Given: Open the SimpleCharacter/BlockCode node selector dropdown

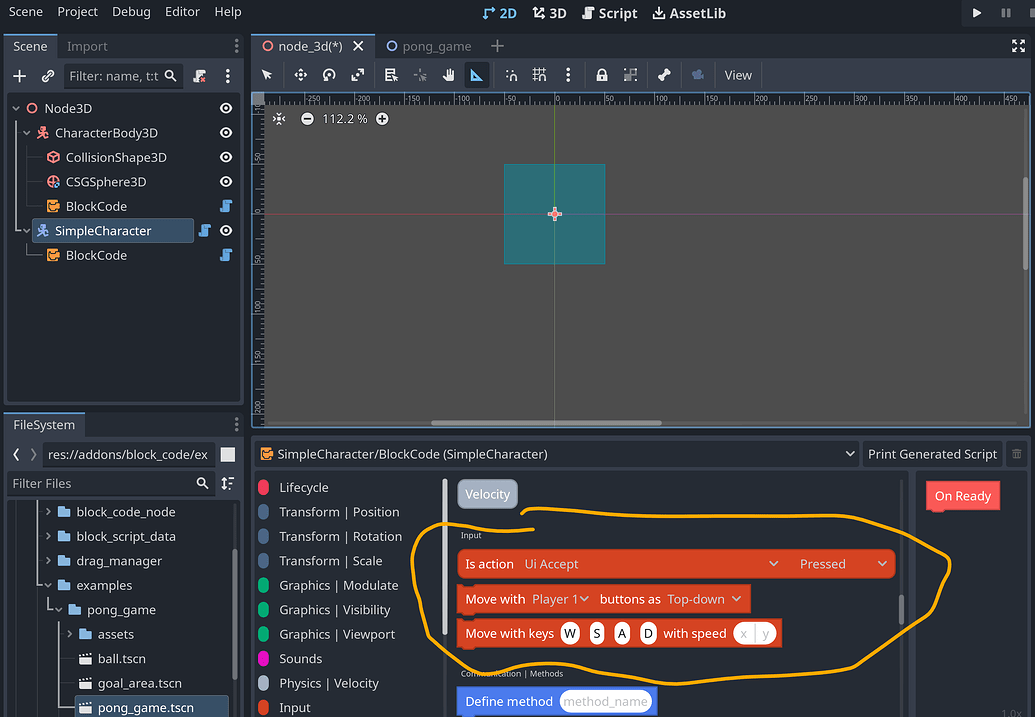Looking at the screenshot, I should click(x=556, y=454).
